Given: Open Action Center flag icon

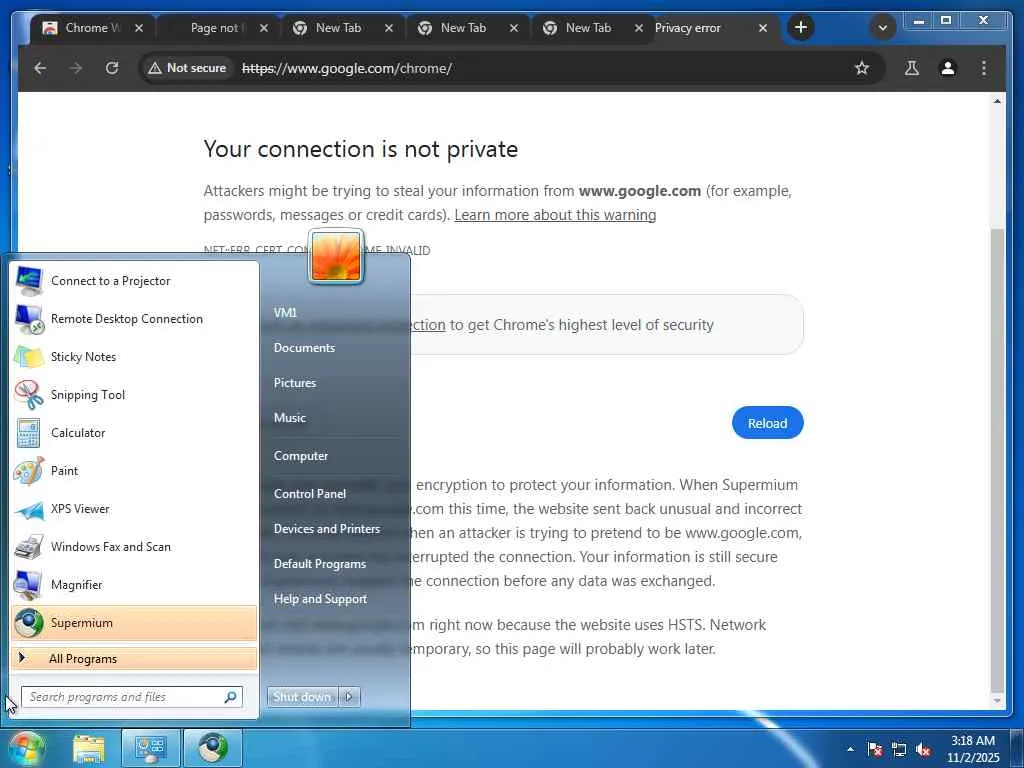Looking at the screenshot, I should (x=875, y=749).
